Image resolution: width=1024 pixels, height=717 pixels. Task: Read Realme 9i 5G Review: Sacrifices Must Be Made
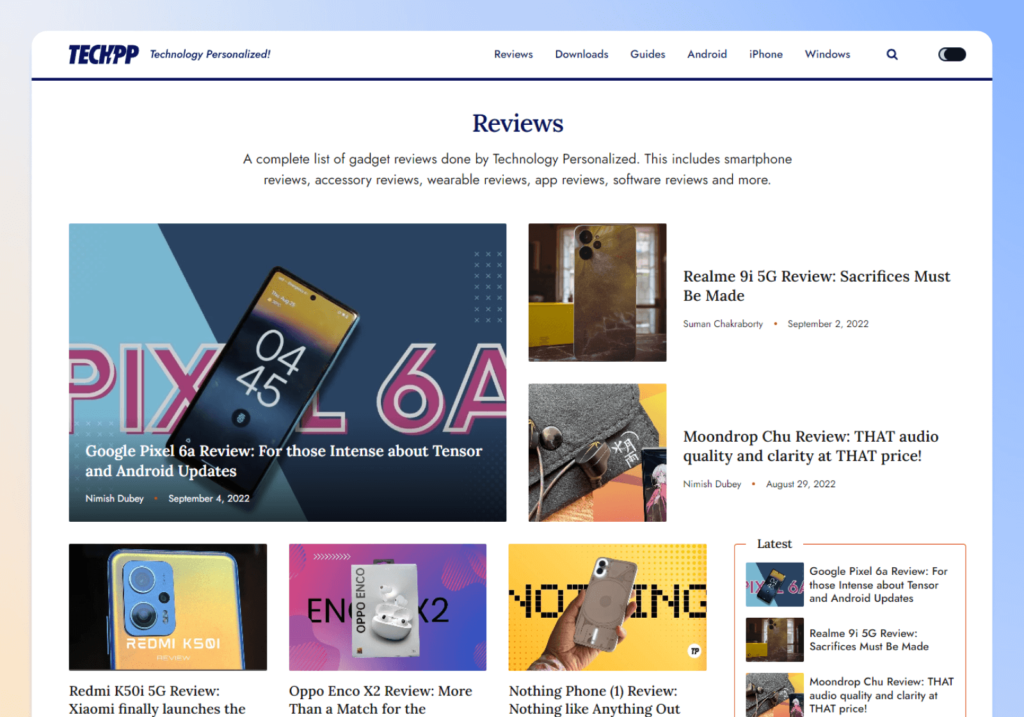[816, 286]
